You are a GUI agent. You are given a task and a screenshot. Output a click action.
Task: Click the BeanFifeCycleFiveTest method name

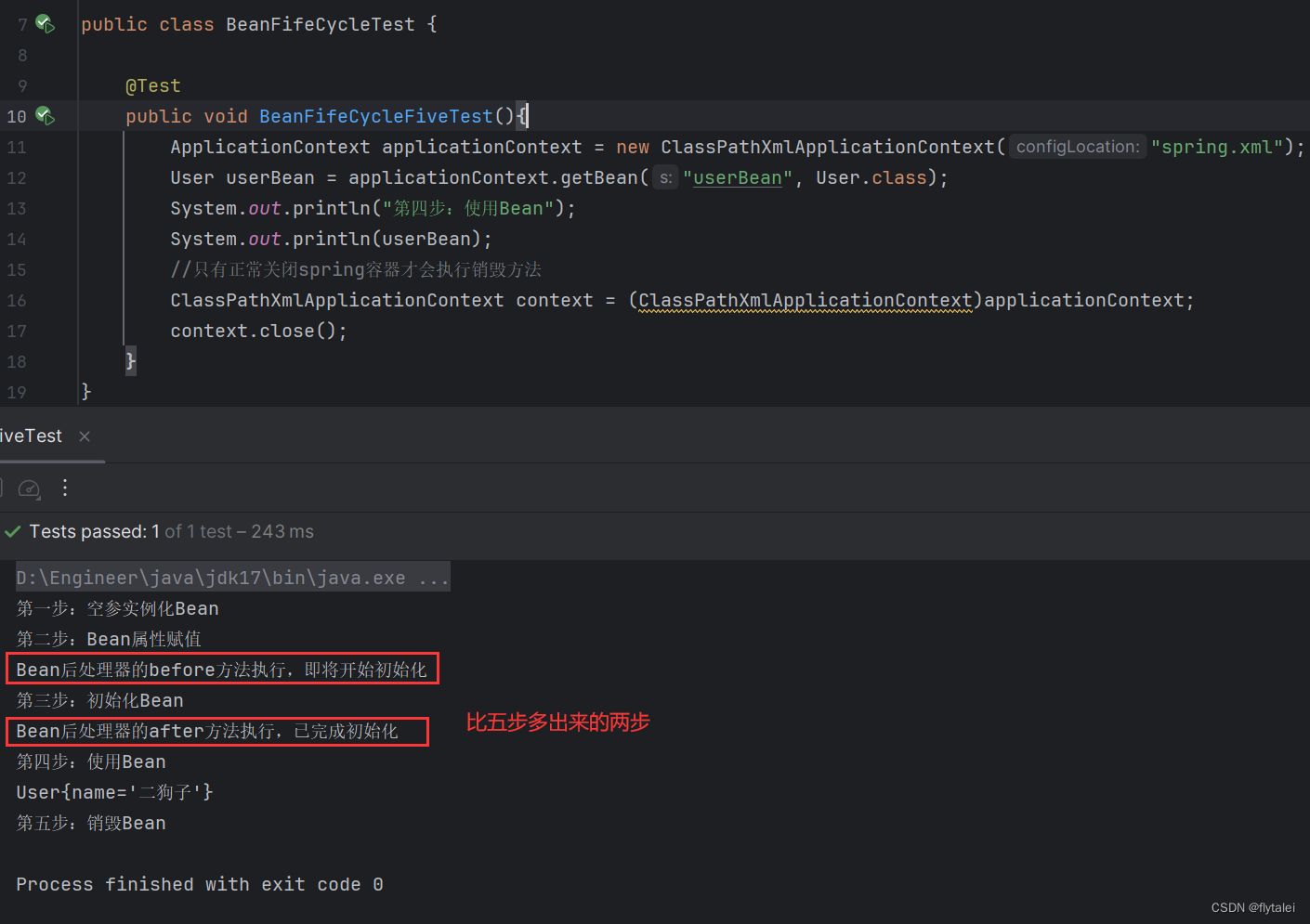click(375, 116)
